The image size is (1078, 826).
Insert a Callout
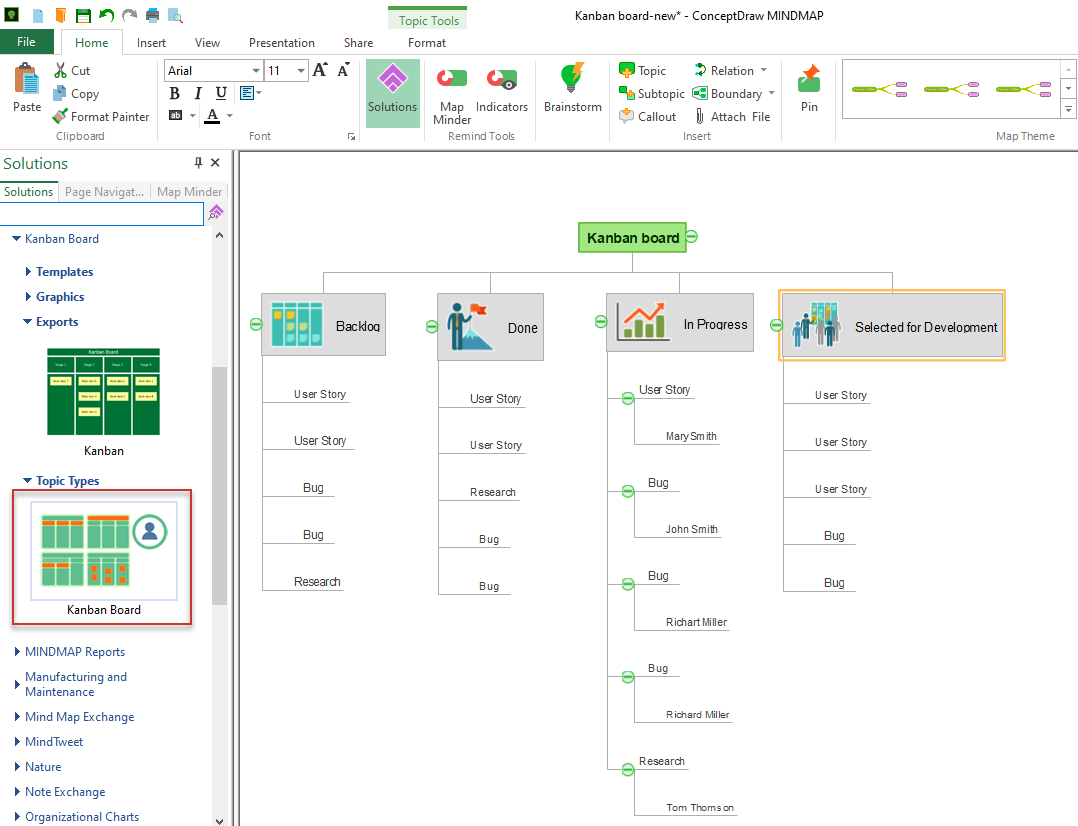click(647, 117)
